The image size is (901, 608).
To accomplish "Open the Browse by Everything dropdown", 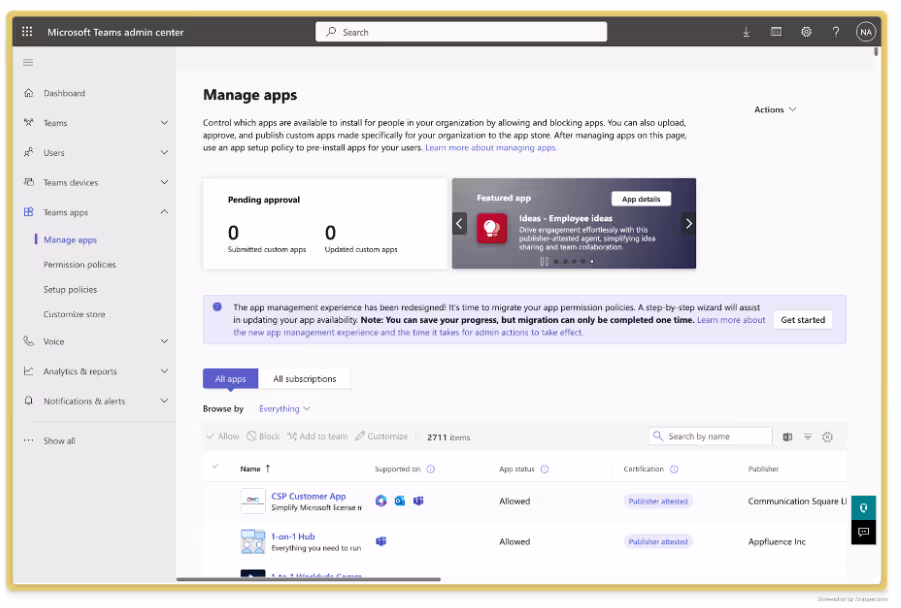I will click(284, 409).
